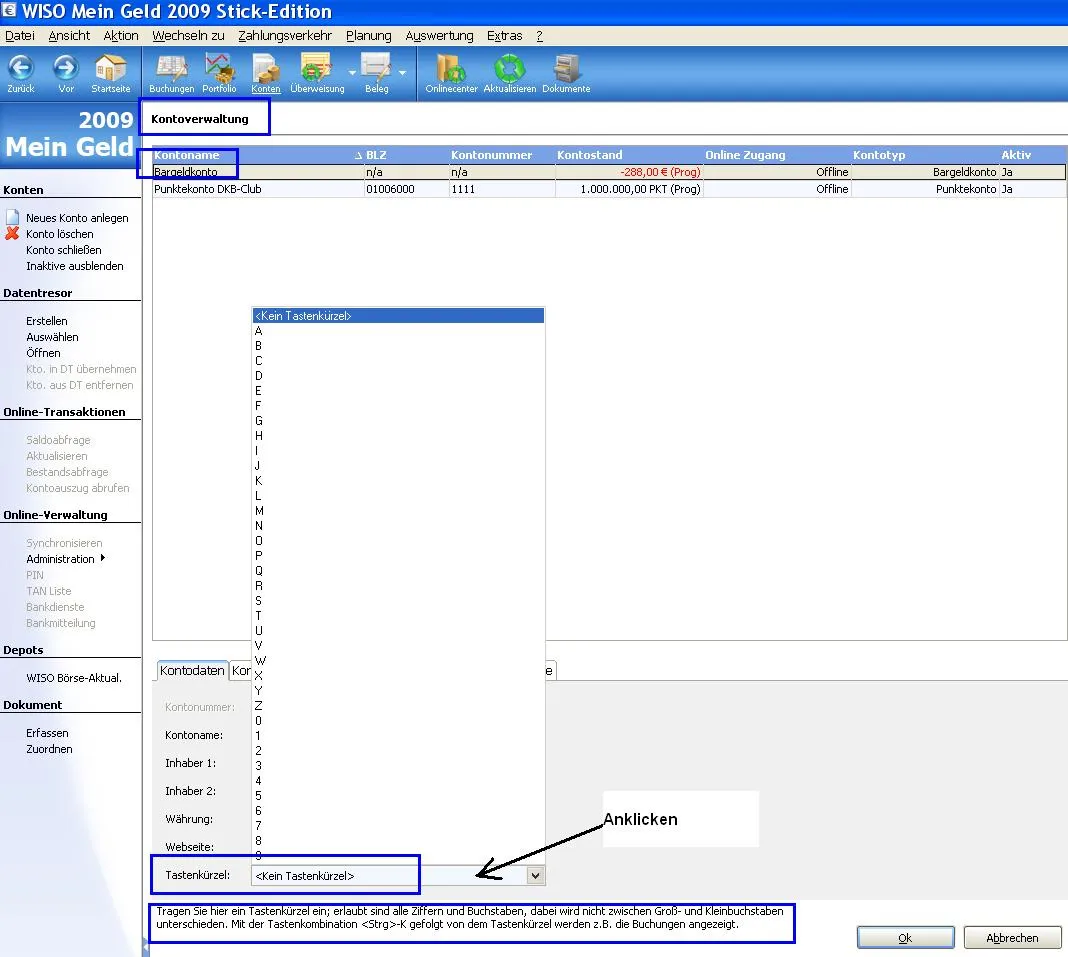The height and width of the screenshot is (957, 1068).
Task: Confirm with the Ok button
Action: 904,938
